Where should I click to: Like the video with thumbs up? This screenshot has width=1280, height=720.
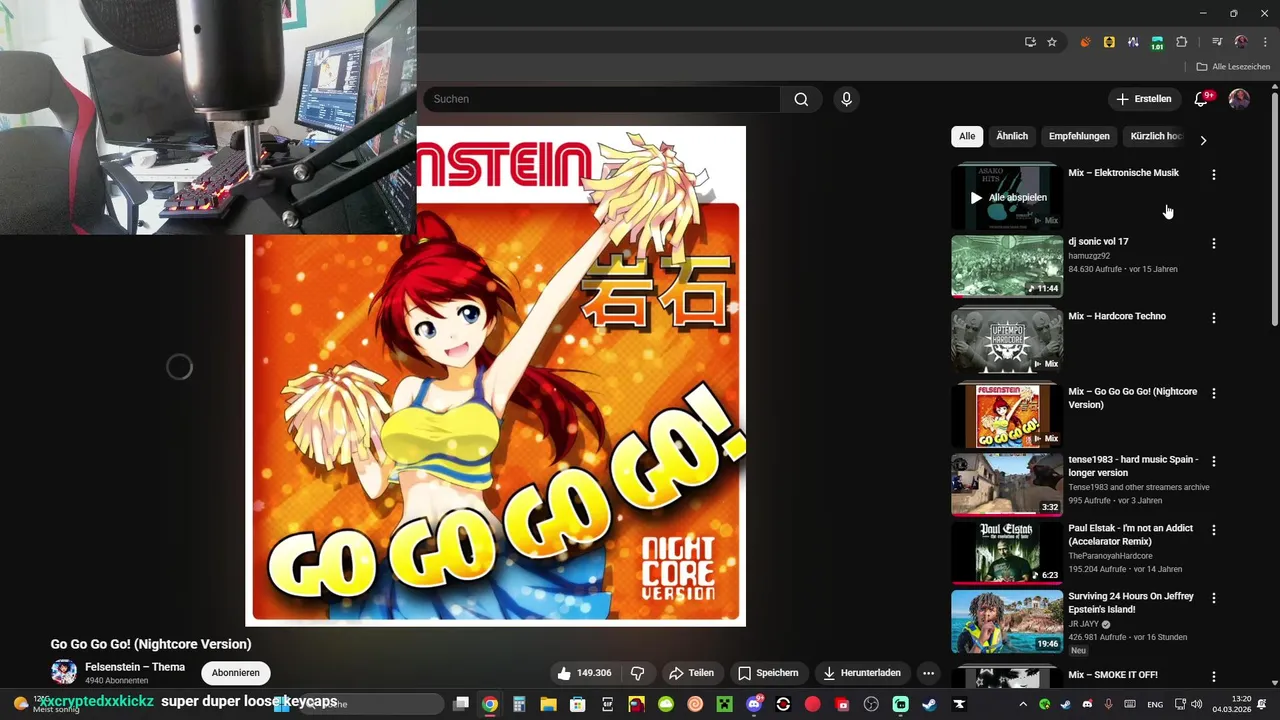click(586, 673)
